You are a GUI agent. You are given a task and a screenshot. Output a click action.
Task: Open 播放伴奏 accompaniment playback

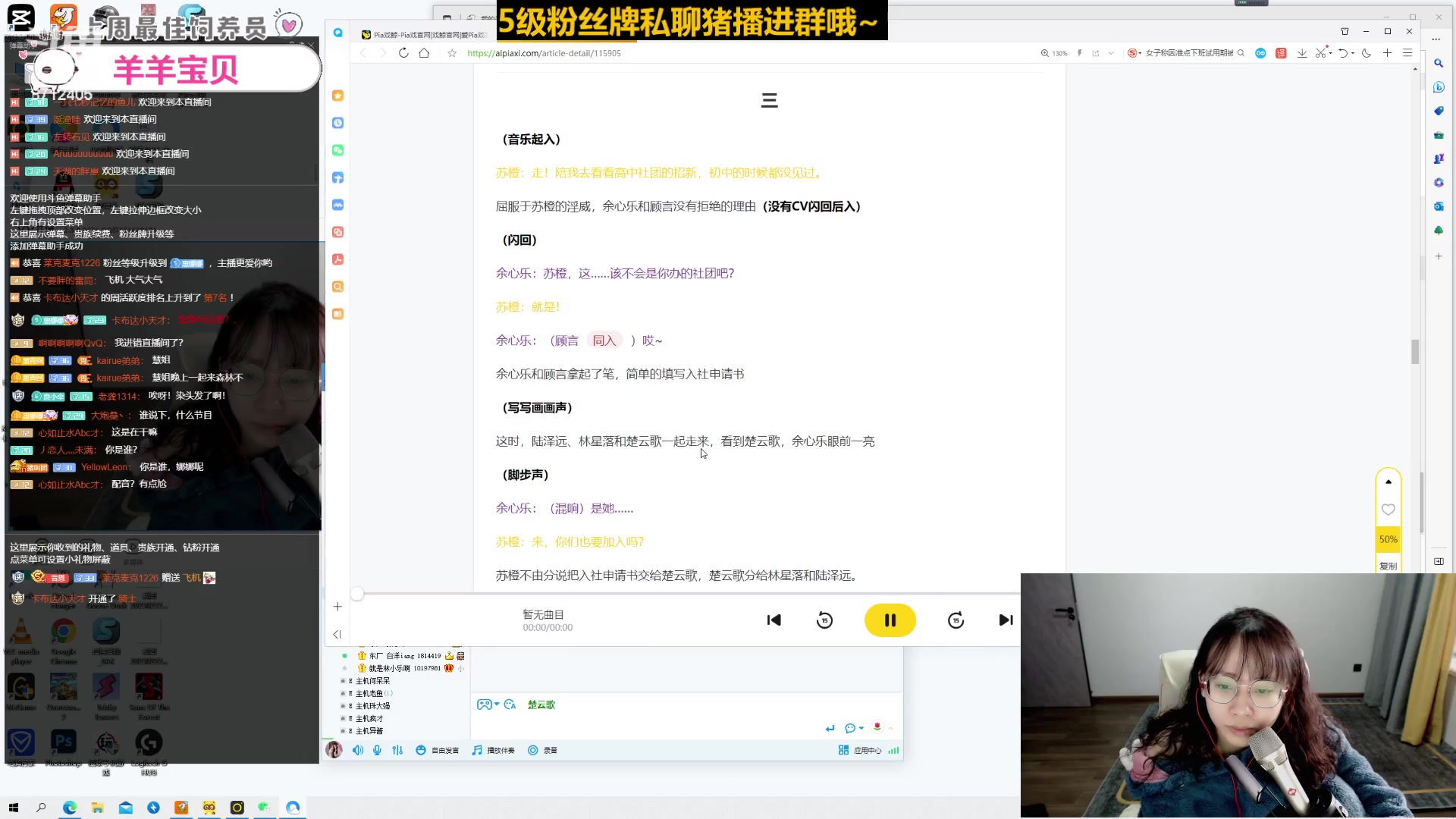tap(494, 750)
